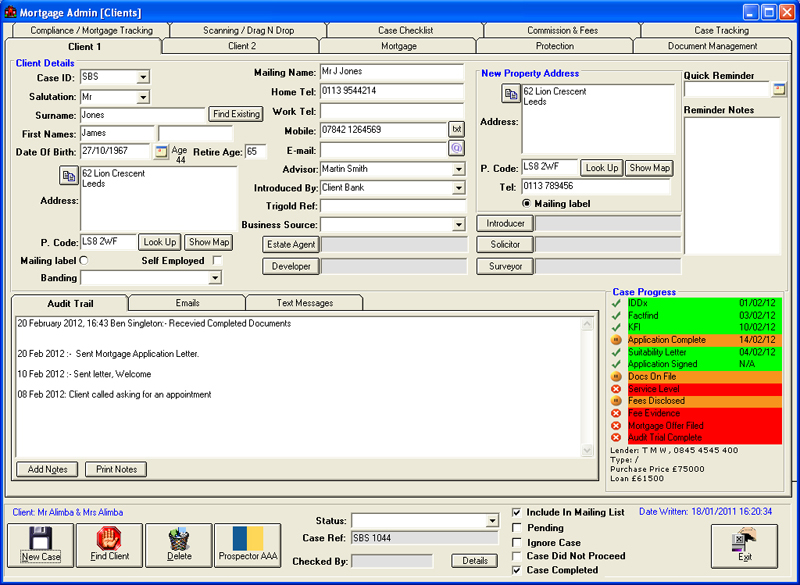Click Service Level red cross icon

(x=616, y=389)
